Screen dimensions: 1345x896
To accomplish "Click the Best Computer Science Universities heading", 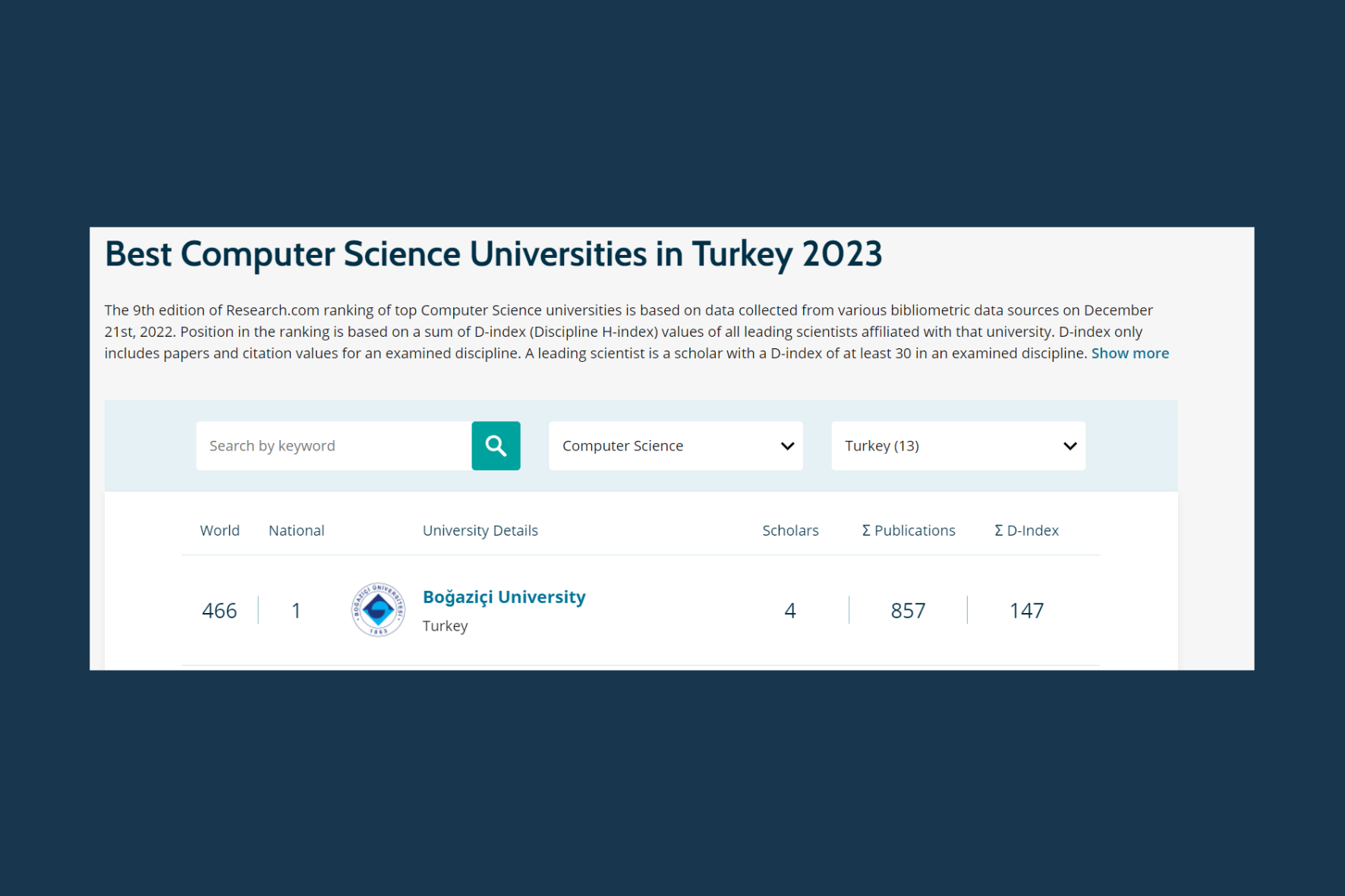I will tap(493, 254).
